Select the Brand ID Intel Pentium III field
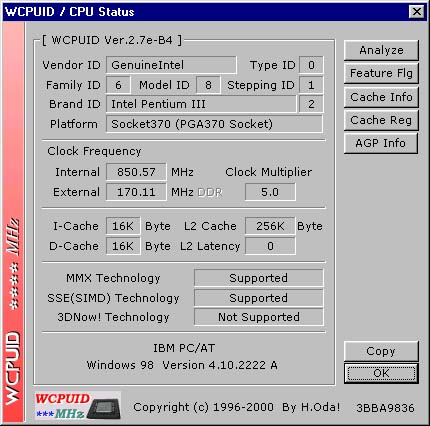The width and height of the screenshot is (430, 426). [201, 104]
